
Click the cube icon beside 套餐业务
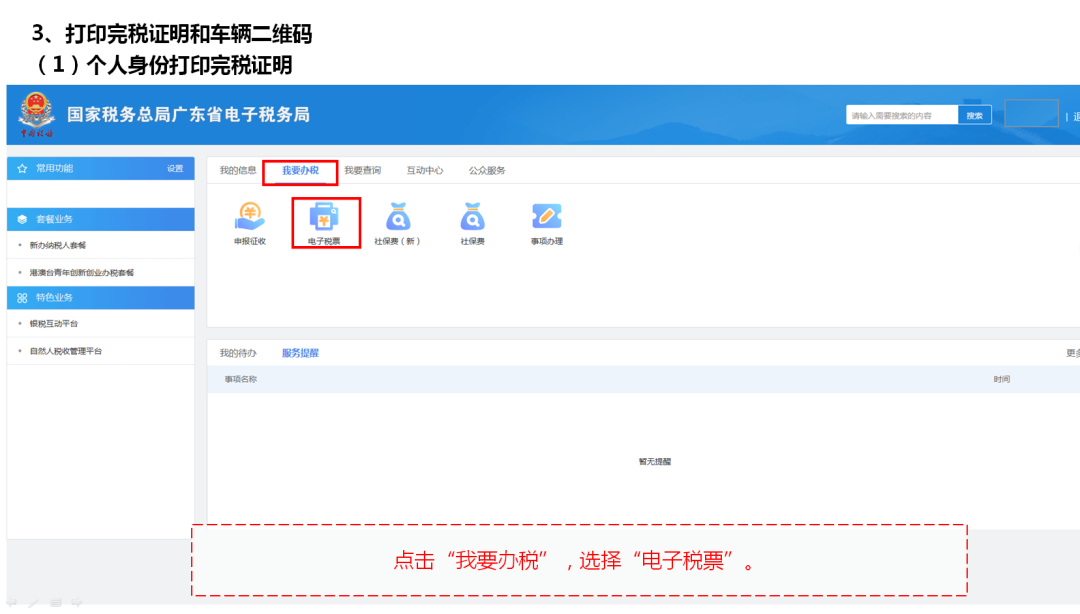(x=22, y=219)
